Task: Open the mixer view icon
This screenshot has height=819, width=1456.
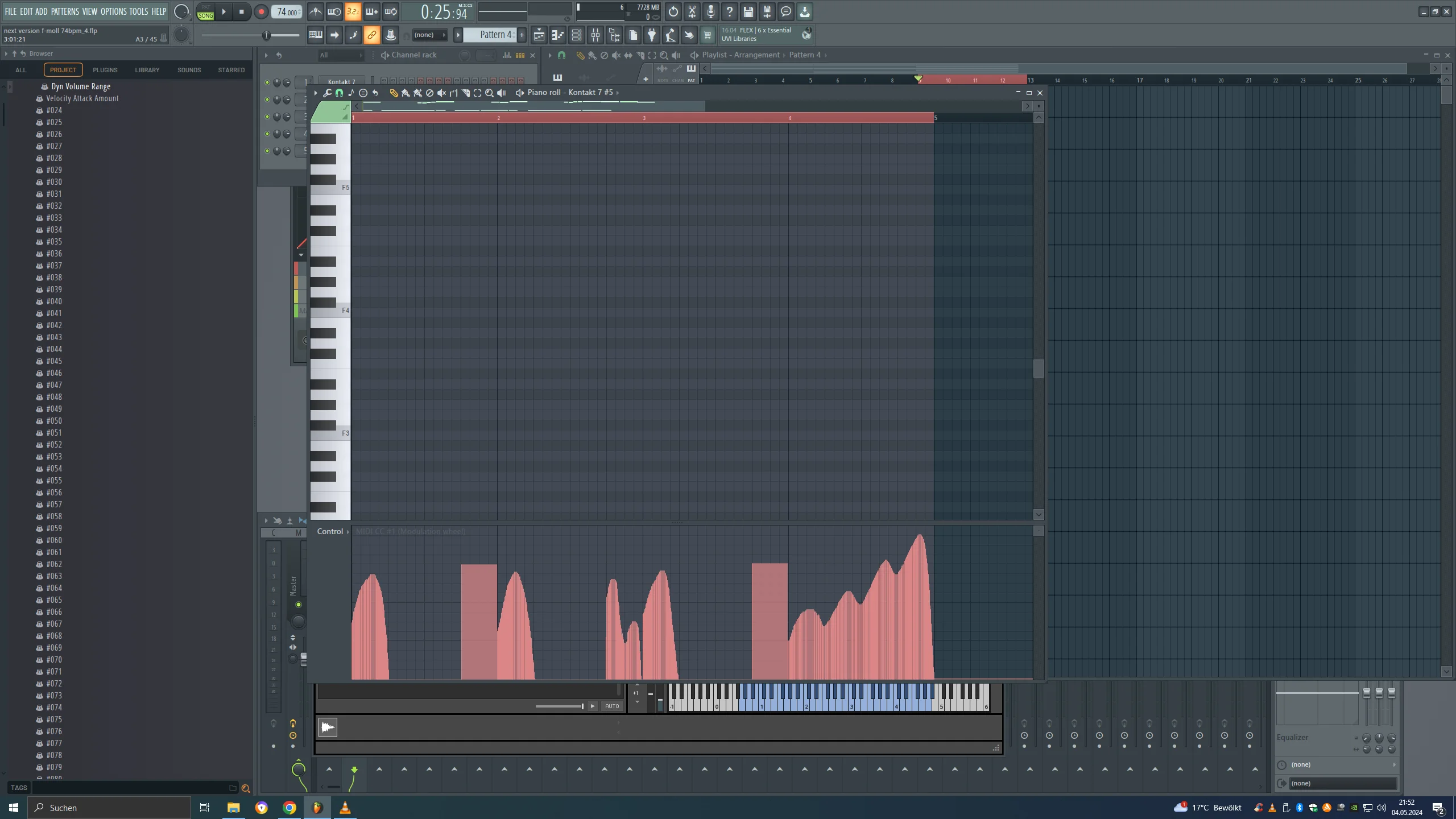Action: (x=595, y=35)
